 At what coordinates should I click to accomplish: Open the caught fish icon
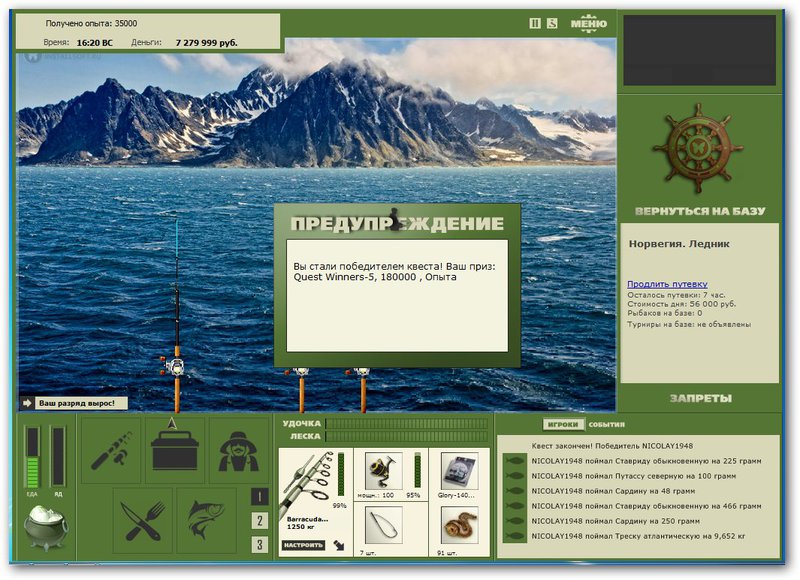pyautogui.click(x=206, y=520)
